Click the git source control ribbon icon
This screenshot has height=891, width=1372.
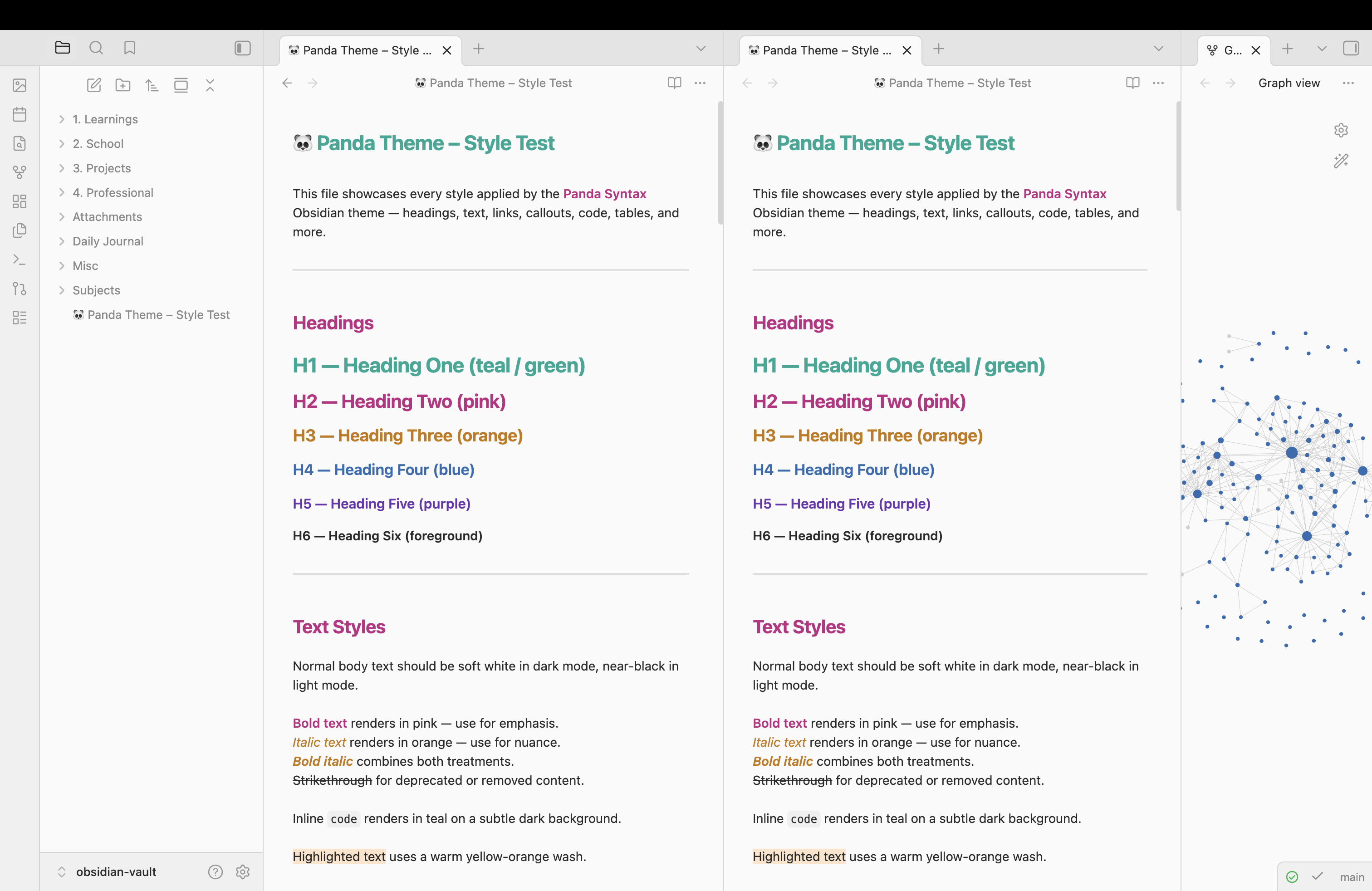[20, 288]
